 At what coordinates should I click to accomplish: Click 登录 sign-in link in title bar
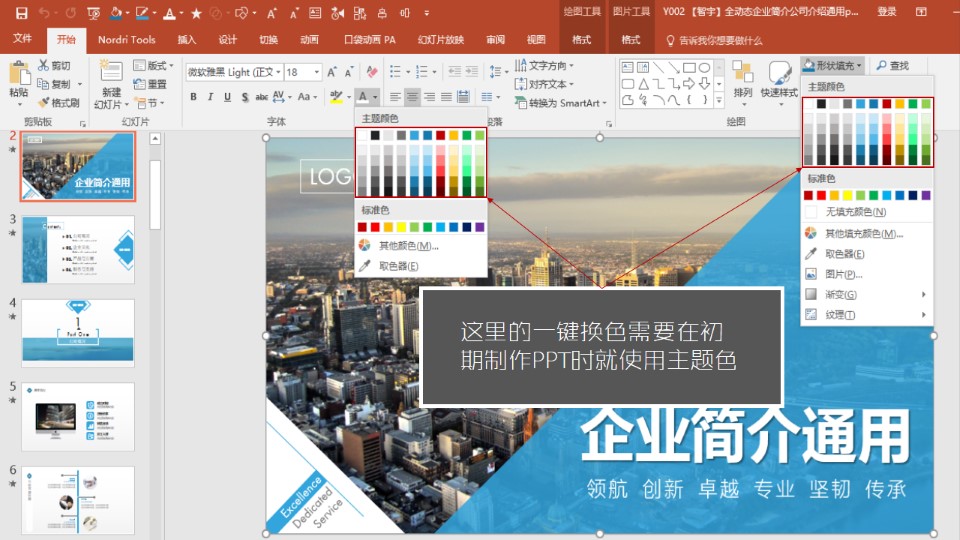pyautogui.click(x=887, y=12)
